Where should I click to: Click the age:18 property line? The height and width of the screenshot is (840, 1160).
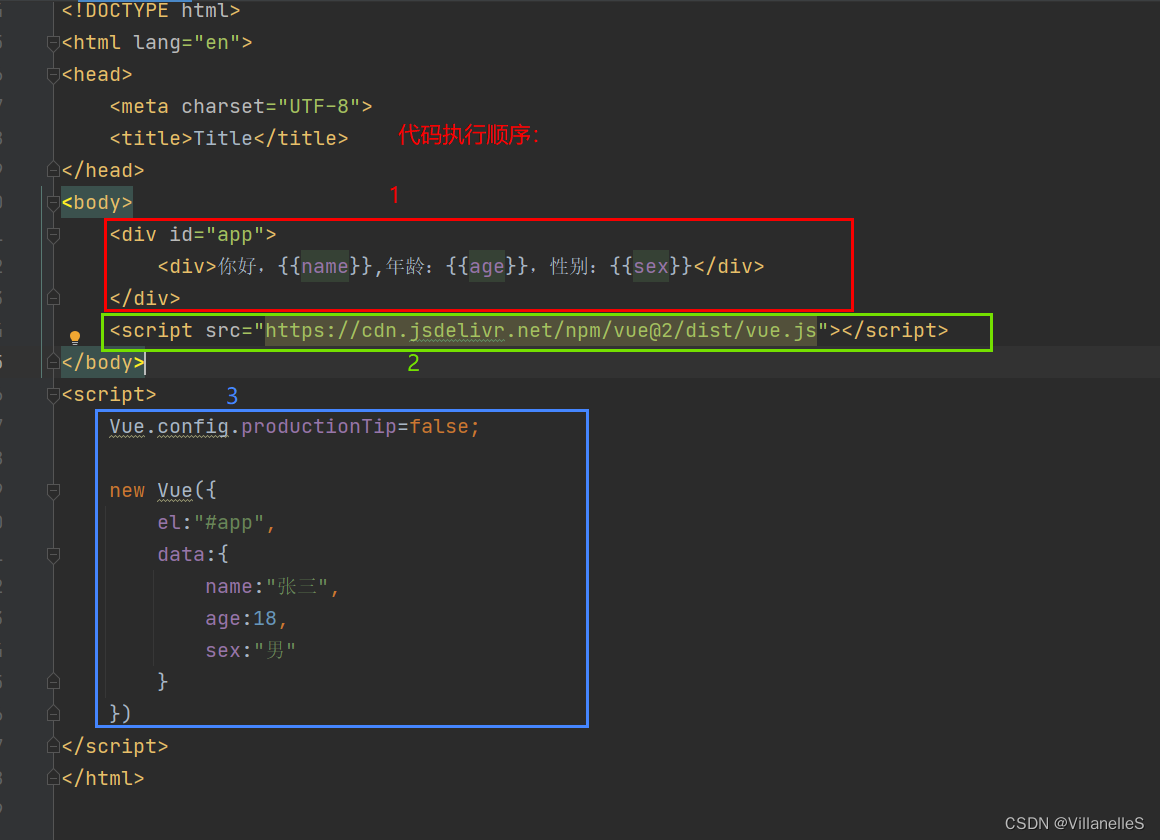click(246, 619)
